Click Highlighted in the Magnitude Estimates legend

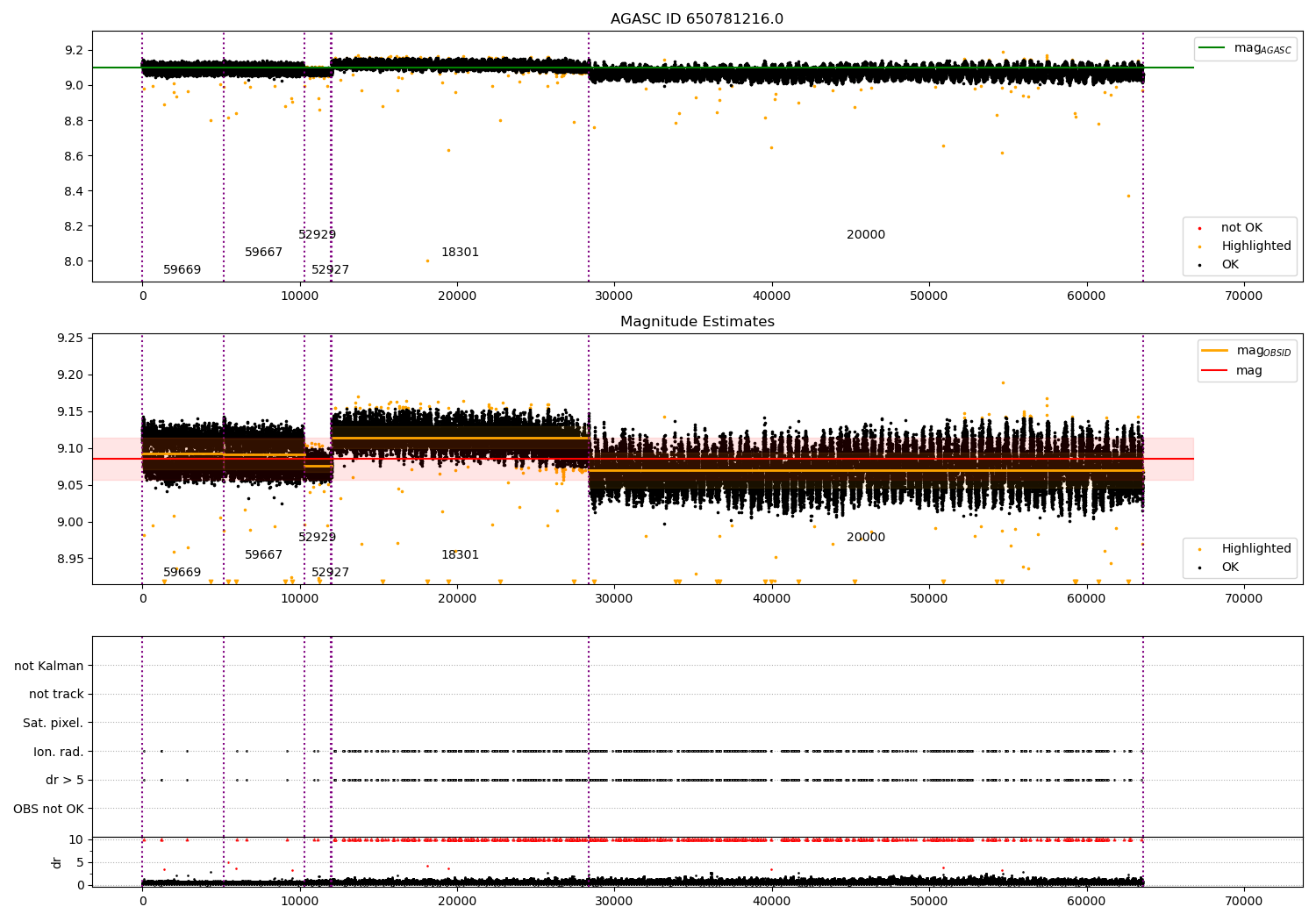(1256, 549)
